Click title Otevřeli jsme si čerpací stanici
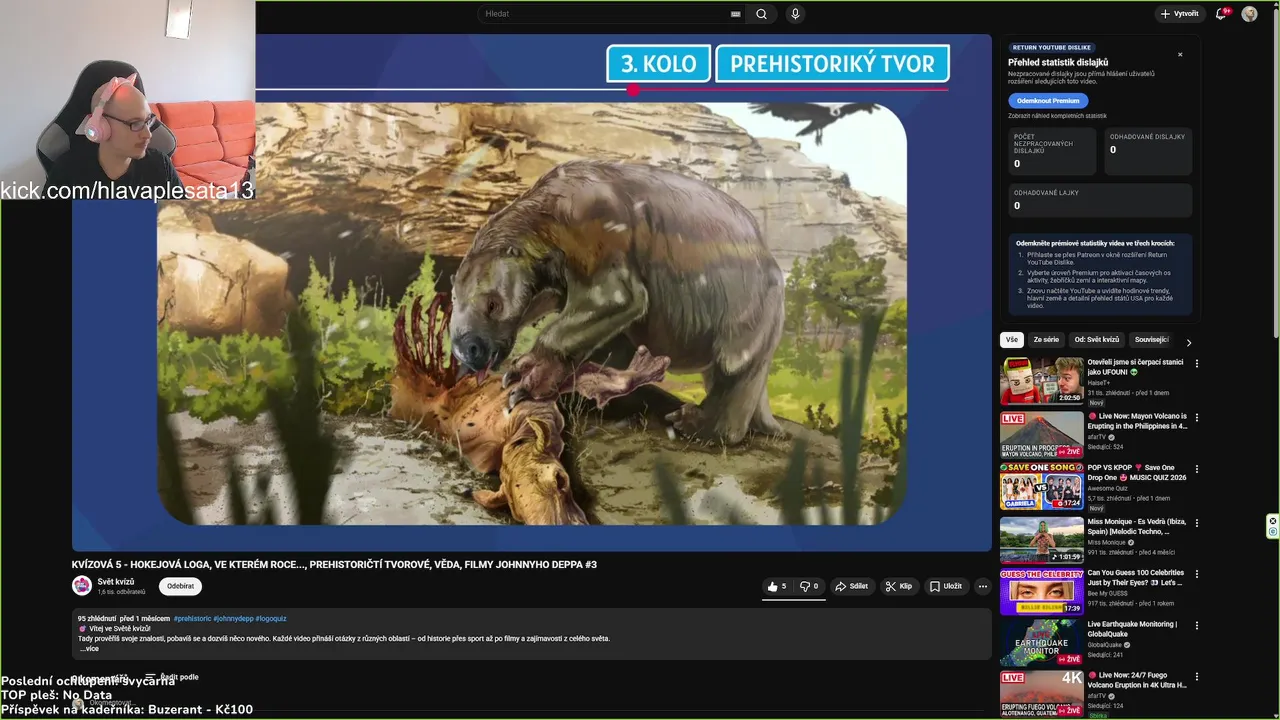Viewport: 1280px width, 720px height. [1135, 367]
